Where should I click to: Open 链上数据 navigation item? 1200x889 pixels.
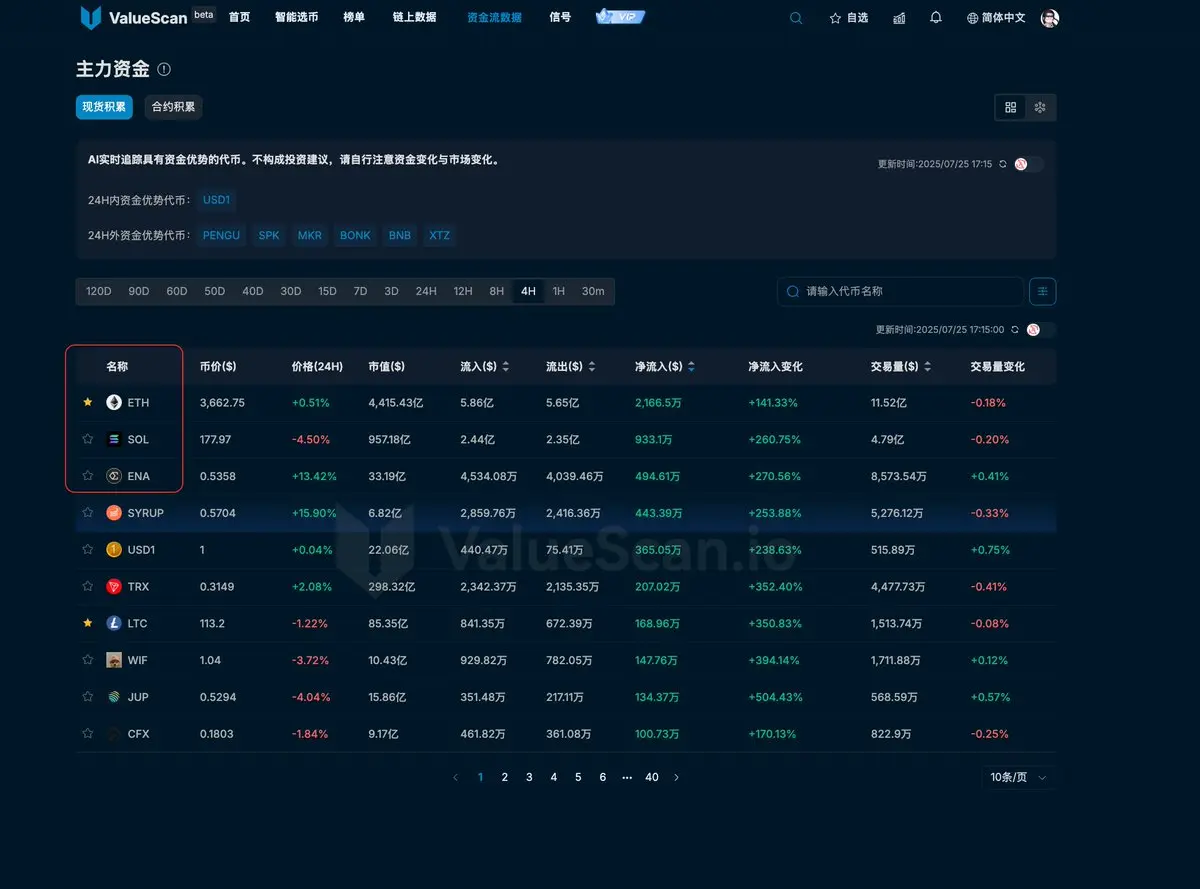(414, 17)
